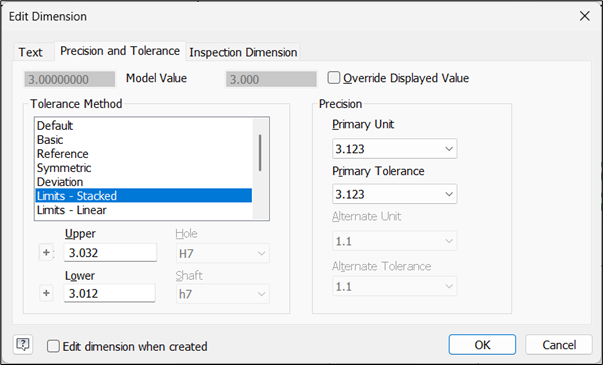
Task: Select Limits - Stacked in the list
Action: (144, 196)
